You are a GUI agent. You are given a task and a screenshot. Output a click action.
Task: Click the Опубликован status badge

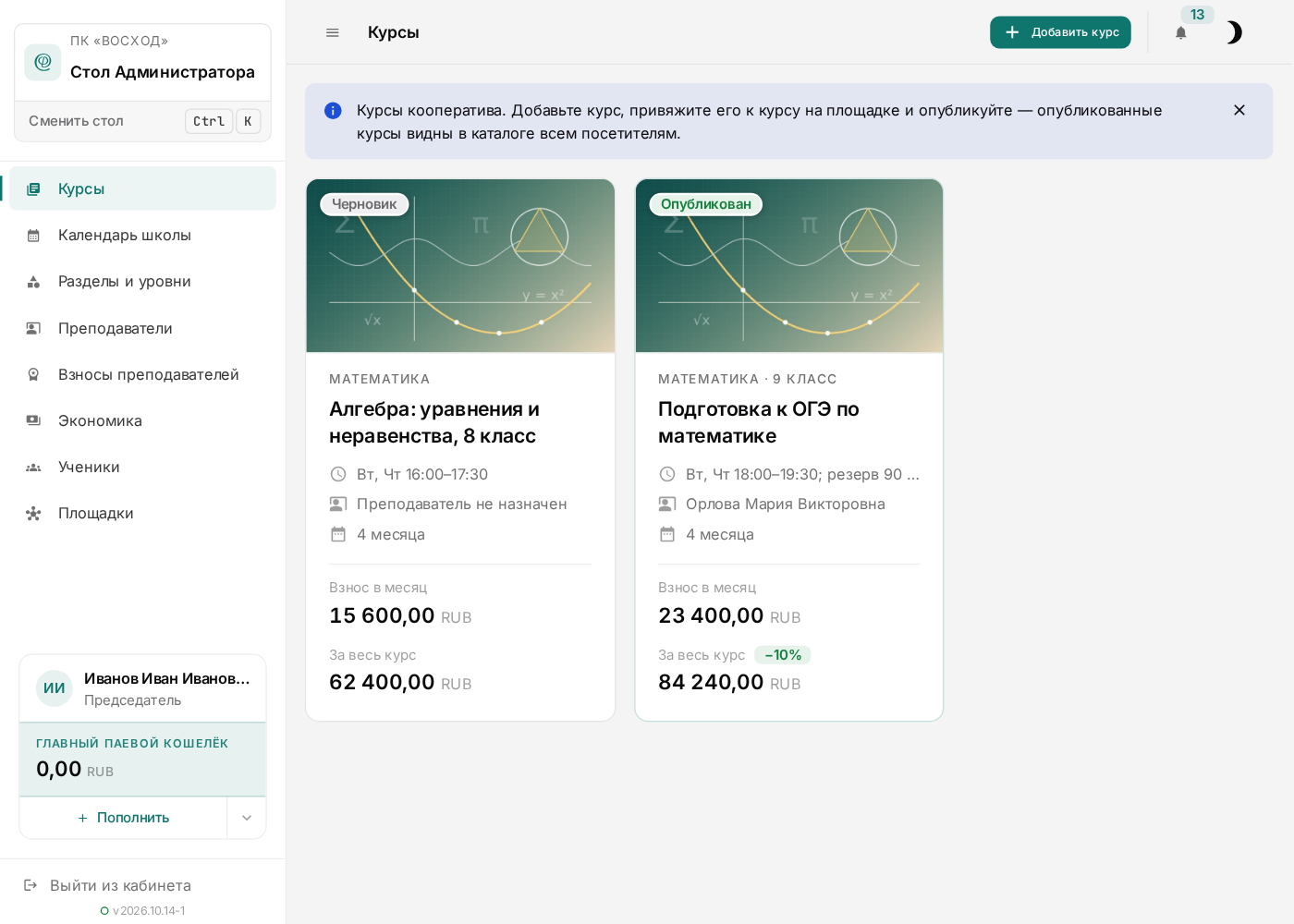click(706, 204)
